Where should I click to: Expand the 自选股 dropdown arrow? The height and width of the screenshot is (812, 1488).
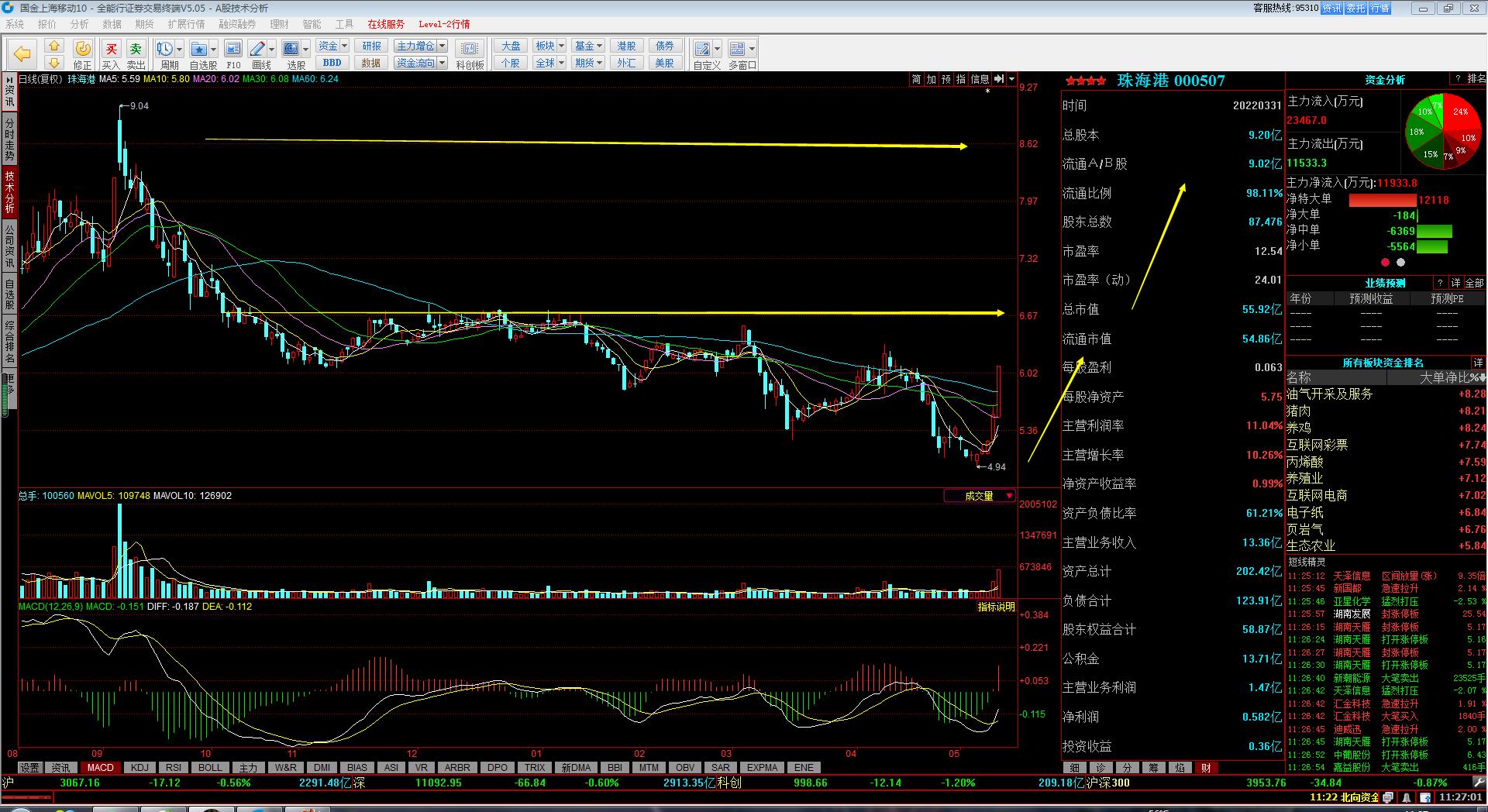pyautogui.click(x=214, y=50)
